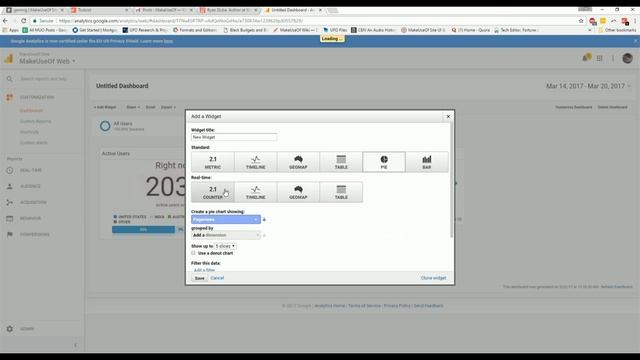Viewport: 640px width, 360px height.
Task: Open the MakeUseOf Web account selector
Action: 47,61
